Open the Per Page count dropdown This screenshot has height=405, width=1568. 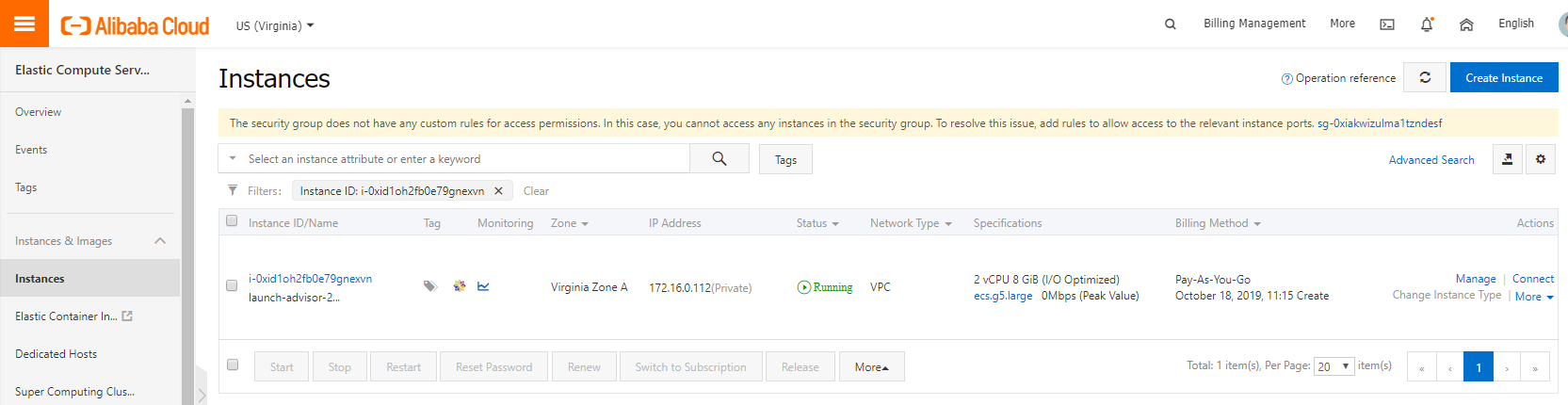pos(1334,366)
